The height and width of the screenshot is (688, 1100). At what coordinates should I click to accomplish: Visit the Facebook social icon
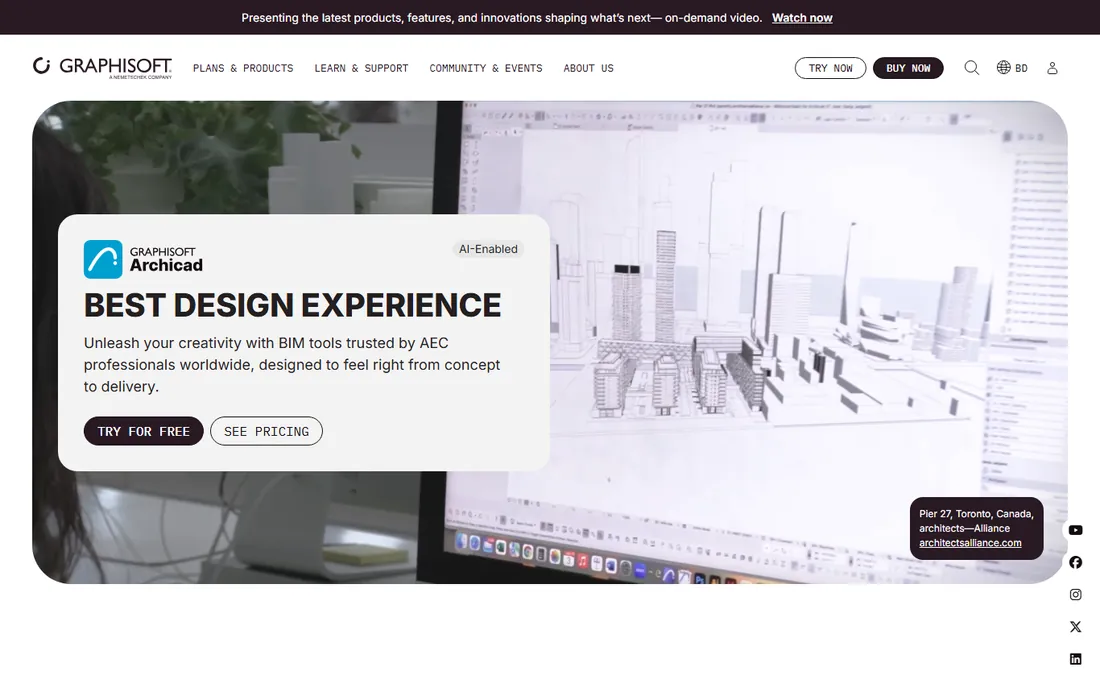pos(1075,562)
